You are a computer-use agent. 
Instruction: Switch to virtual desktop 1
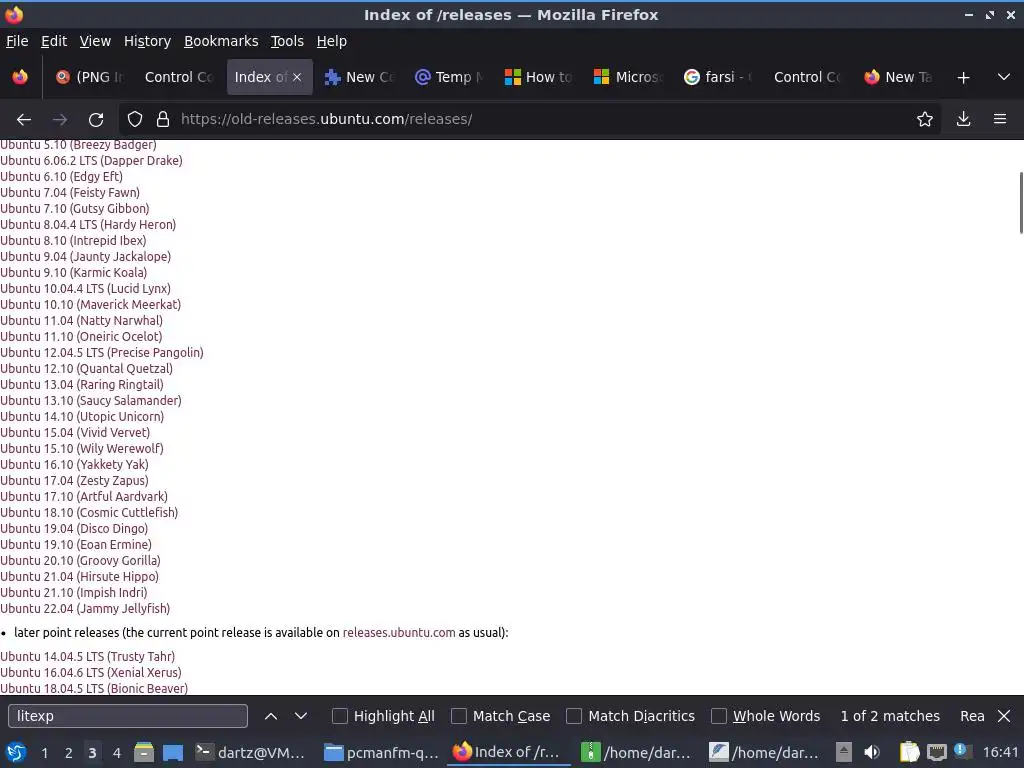click(44, 752)
